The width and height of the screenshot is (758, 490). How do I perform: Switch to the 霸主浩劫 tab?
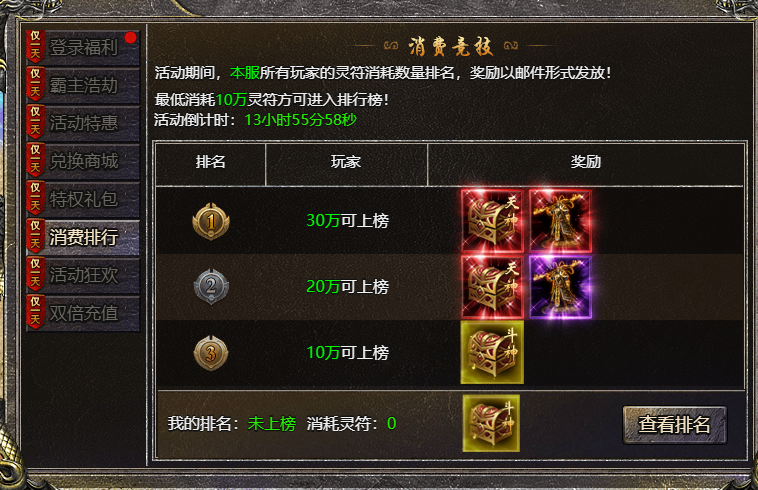[x=83, y=86]
